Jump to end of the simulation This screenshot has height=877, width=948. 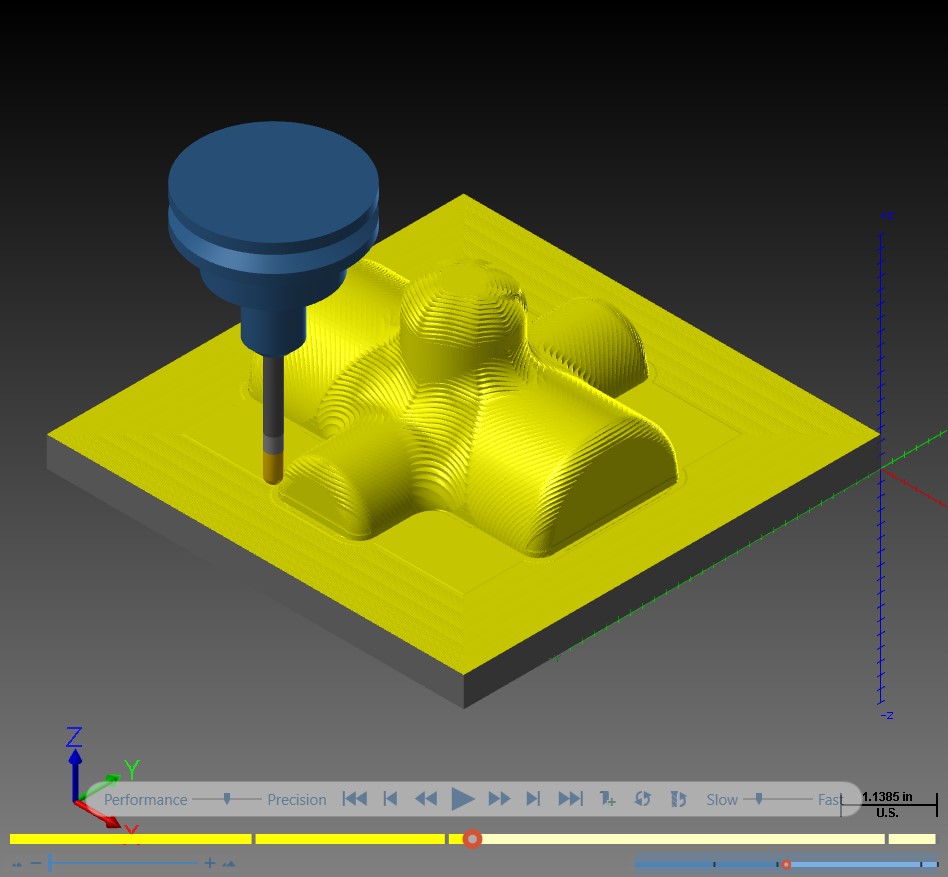click(x=570, y=799)
